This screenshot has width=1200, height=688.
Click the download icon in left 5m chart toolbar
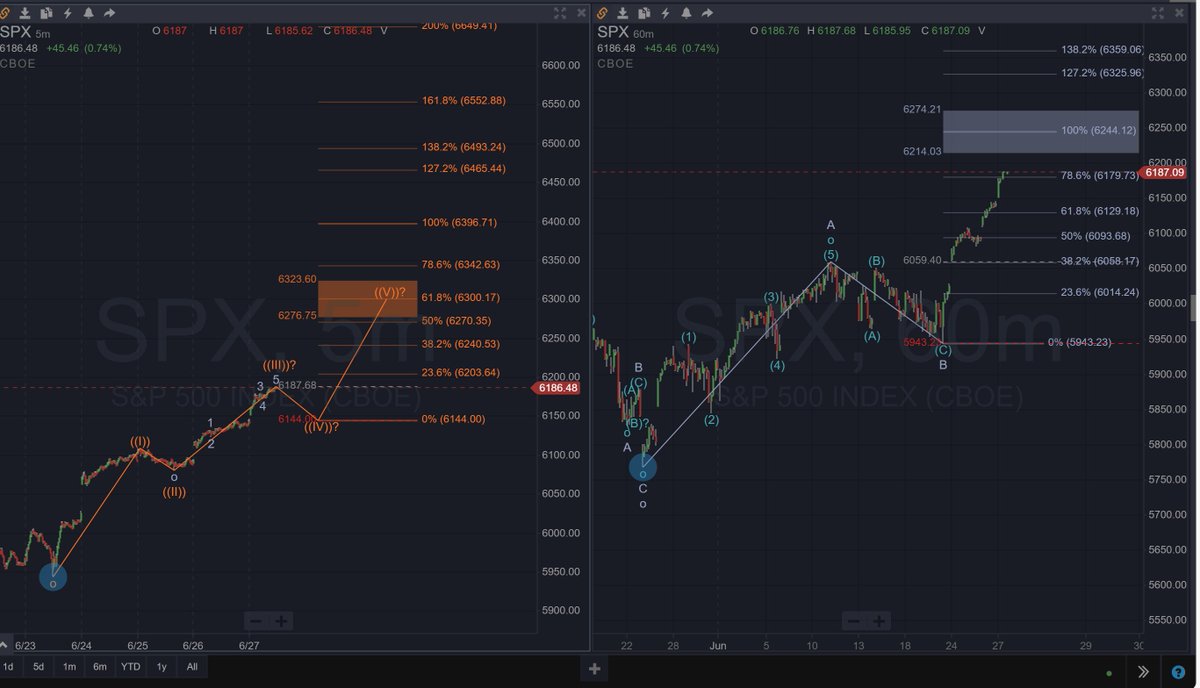[x=25, y=13]
